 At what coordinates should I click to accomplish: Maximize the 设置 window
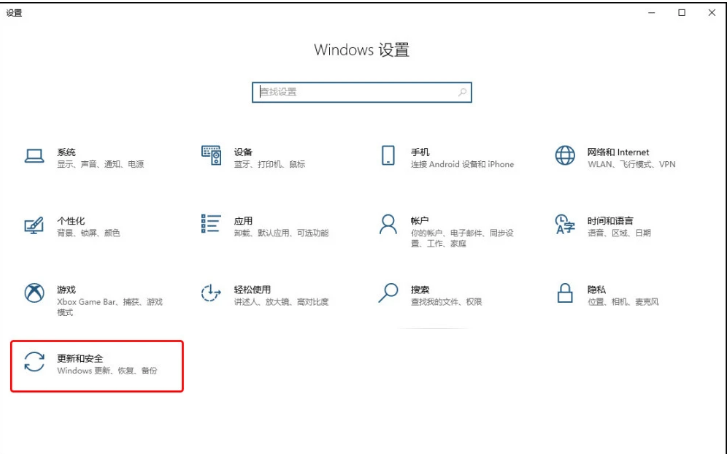point(682,12)
